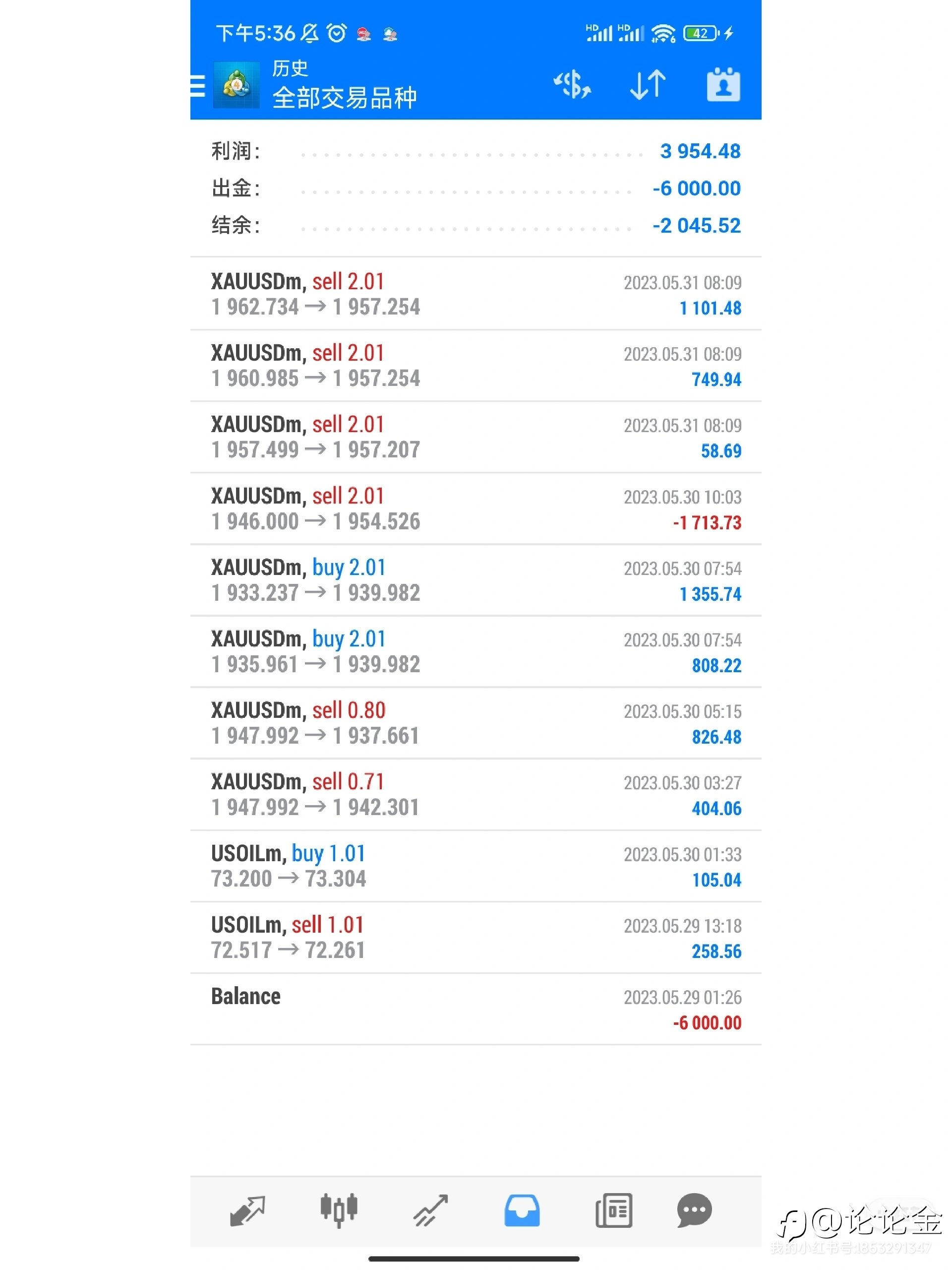This screenshot has width=952, height=1270.
Task: Open the symbol filter dollar icon
Action: tap(572, 85)
